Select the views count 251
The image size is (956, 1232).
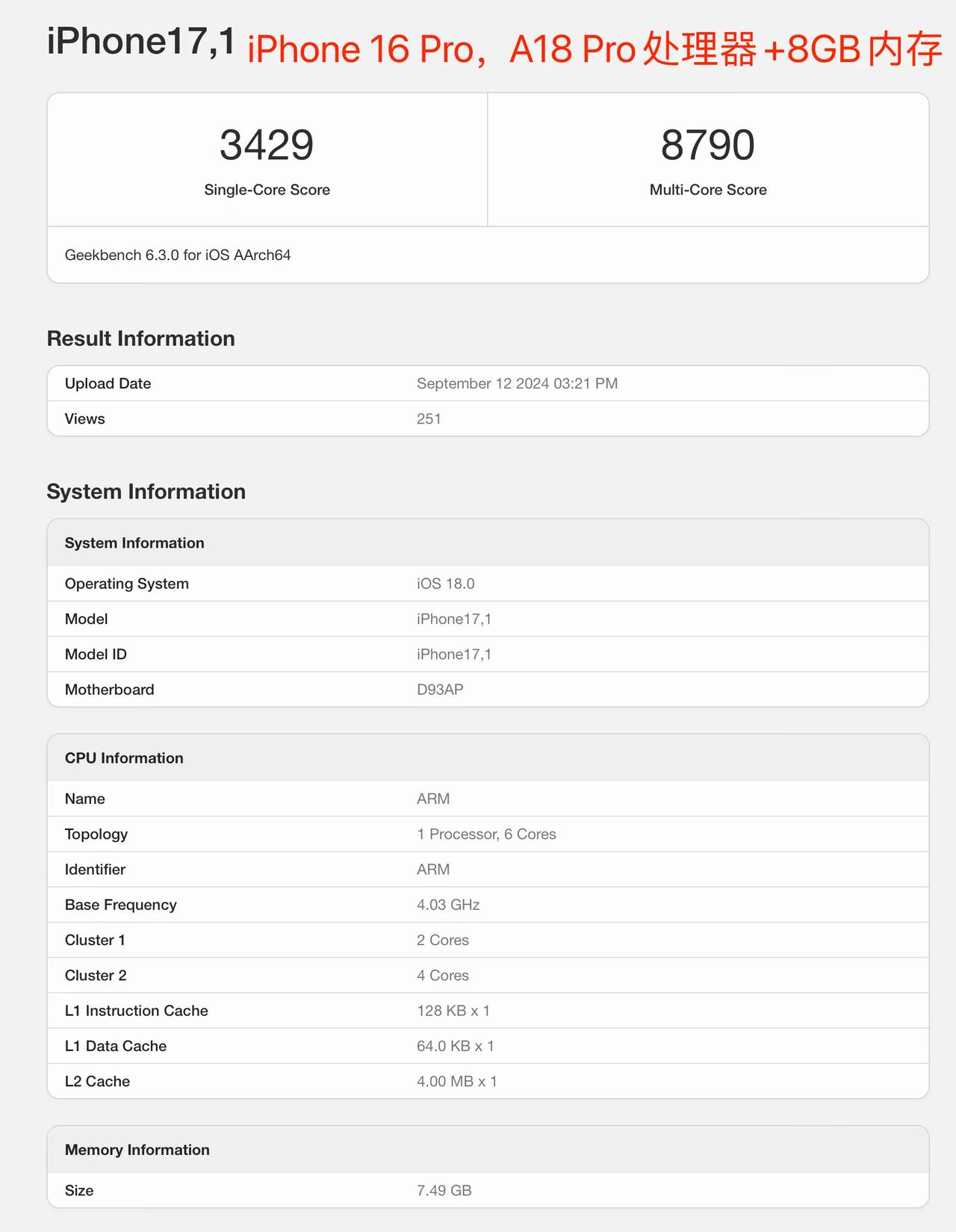[x=429, y=418]
